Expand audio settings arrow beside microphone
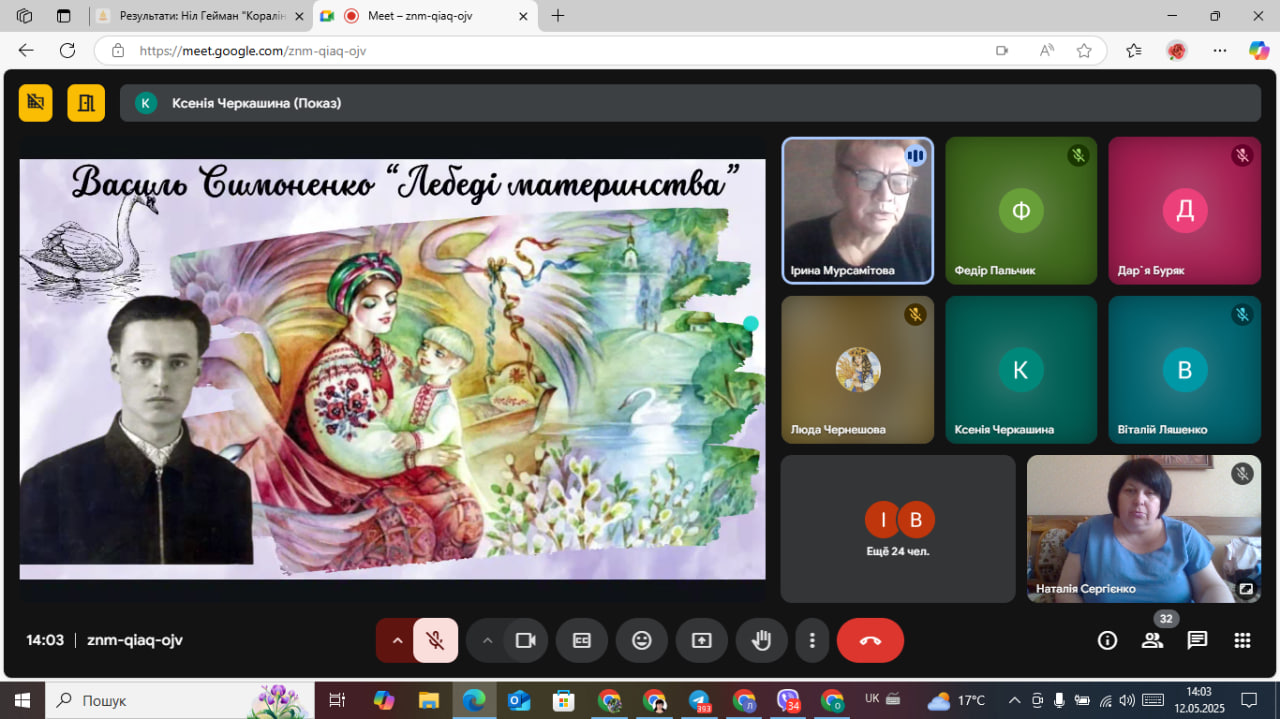 [397, 640]
